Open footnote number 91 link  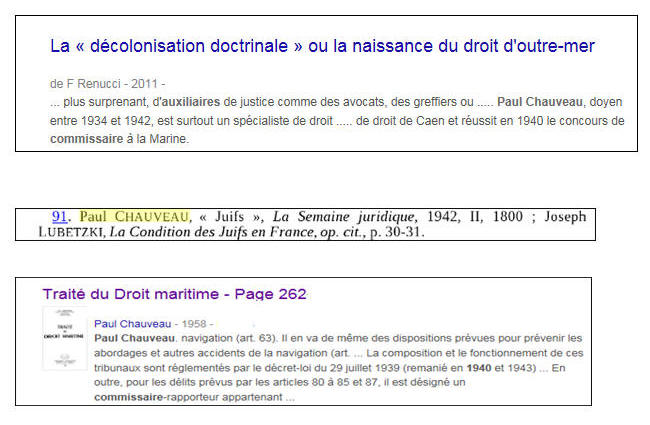(x=59, y=217)
